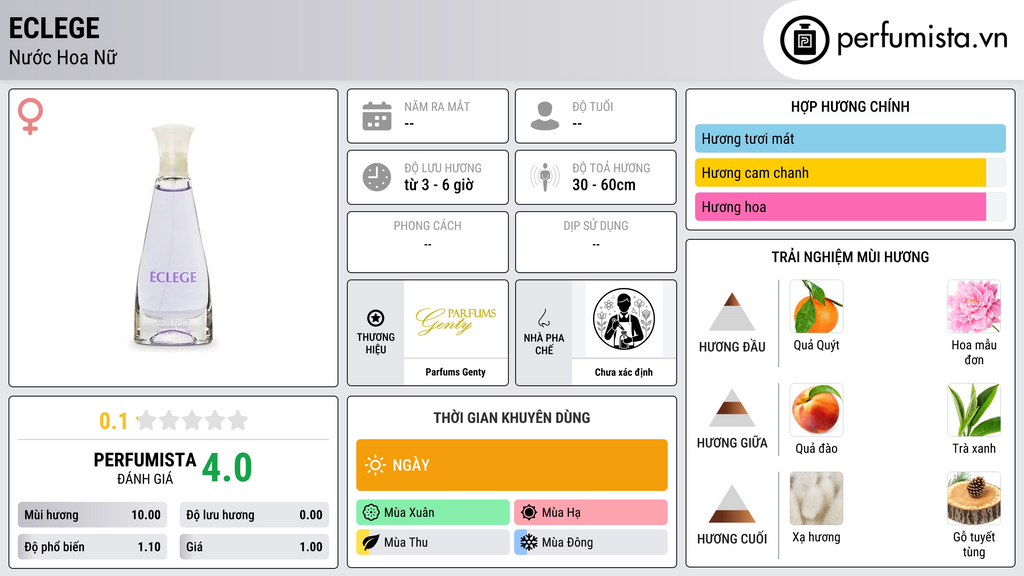The width and height of the screenshot is (1024, 576).
Task: Click the Eclege perfume bottle photo
Action: (173, 235)
